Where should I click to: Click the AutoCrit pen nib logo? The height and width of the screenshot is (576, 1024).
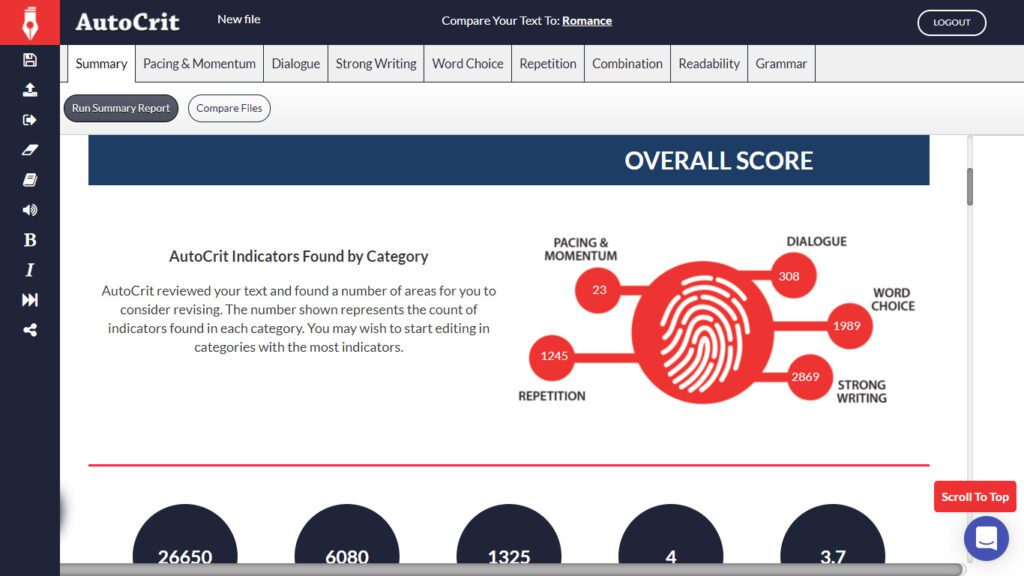pyautogui.click(x=30, y=22)
